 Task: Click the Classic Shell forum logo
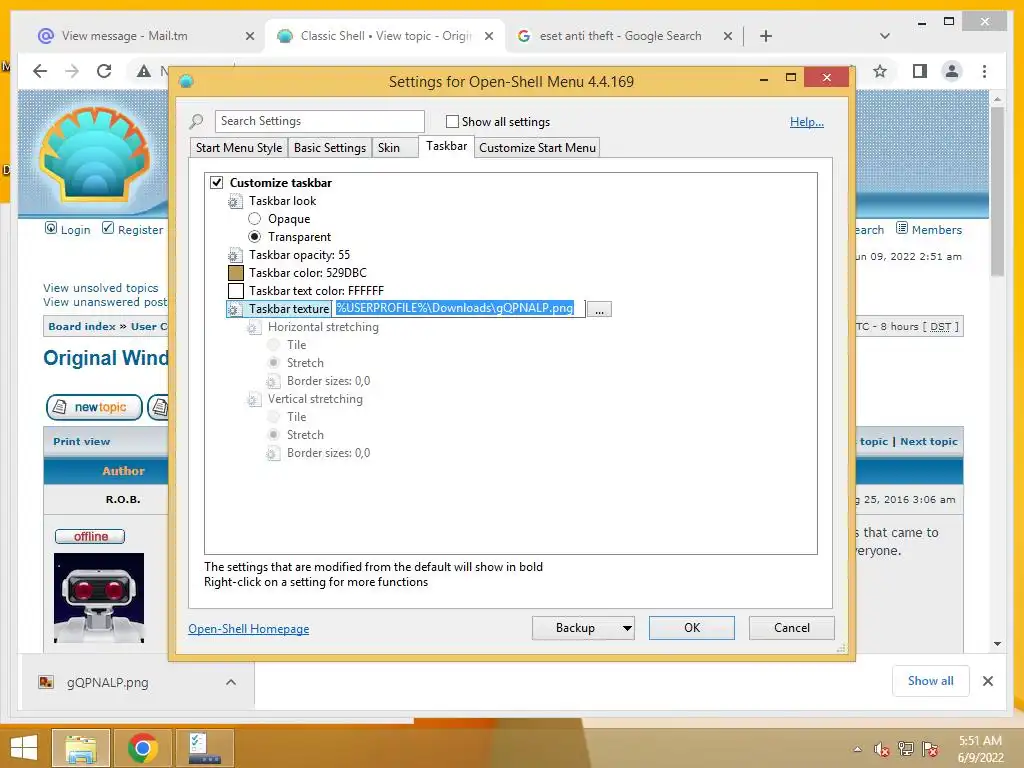pos(94,154)
